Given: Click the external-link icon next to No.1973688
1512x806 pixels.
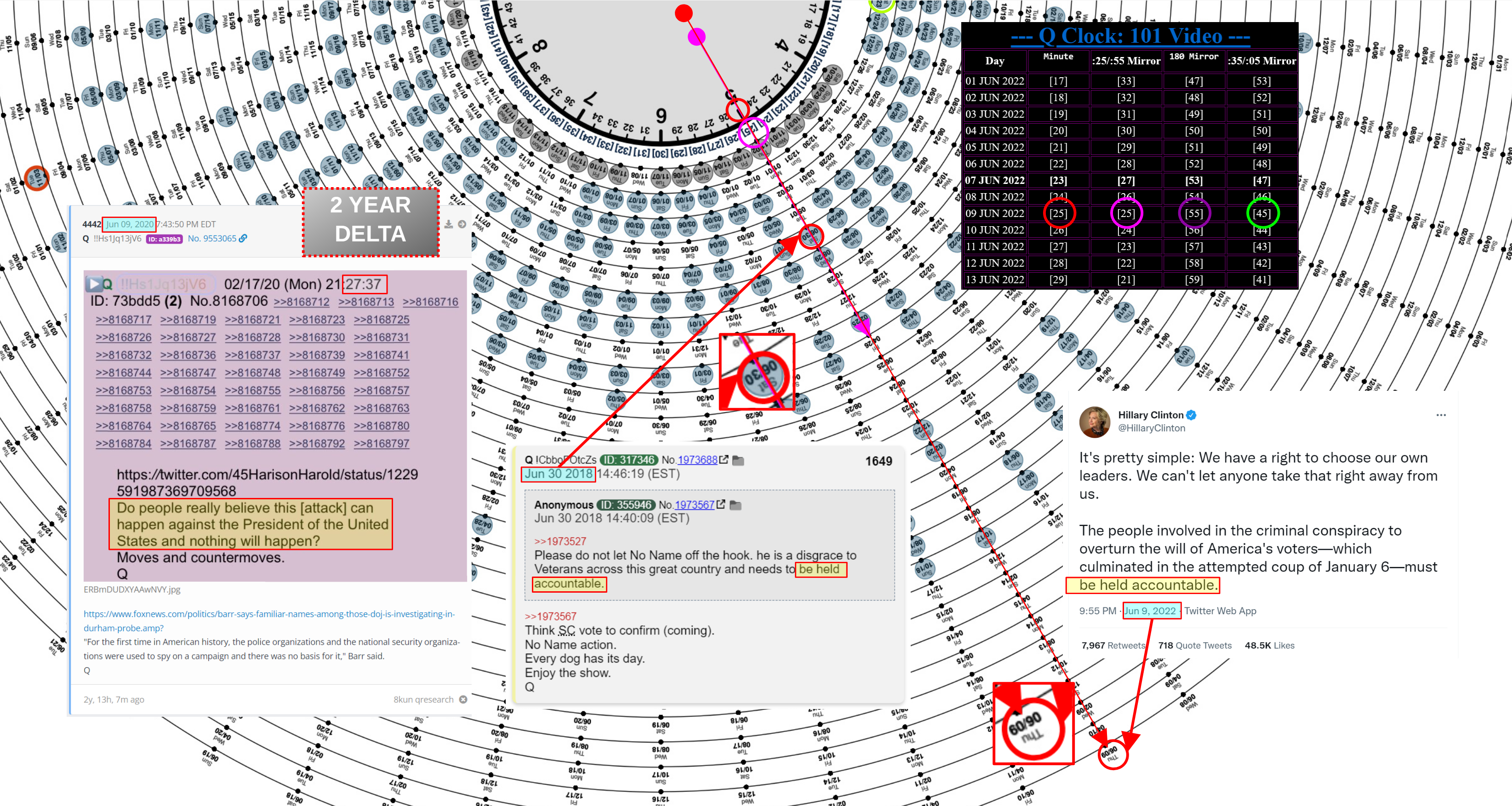Looking at the screenshot, I should tap(724, 460).
